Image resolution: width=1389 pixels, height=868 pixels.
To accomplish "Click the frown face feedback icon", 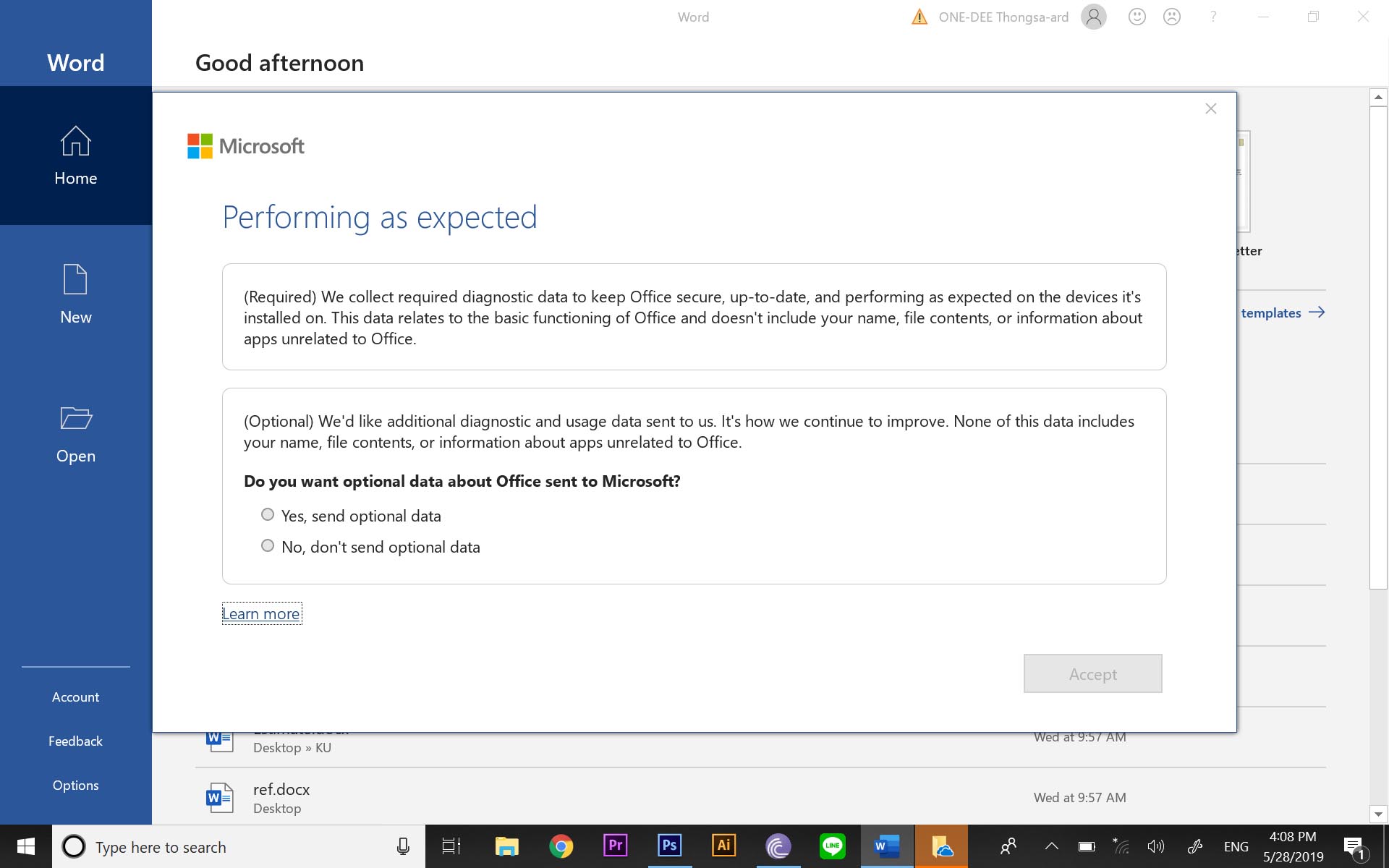I will [1171, 17].
